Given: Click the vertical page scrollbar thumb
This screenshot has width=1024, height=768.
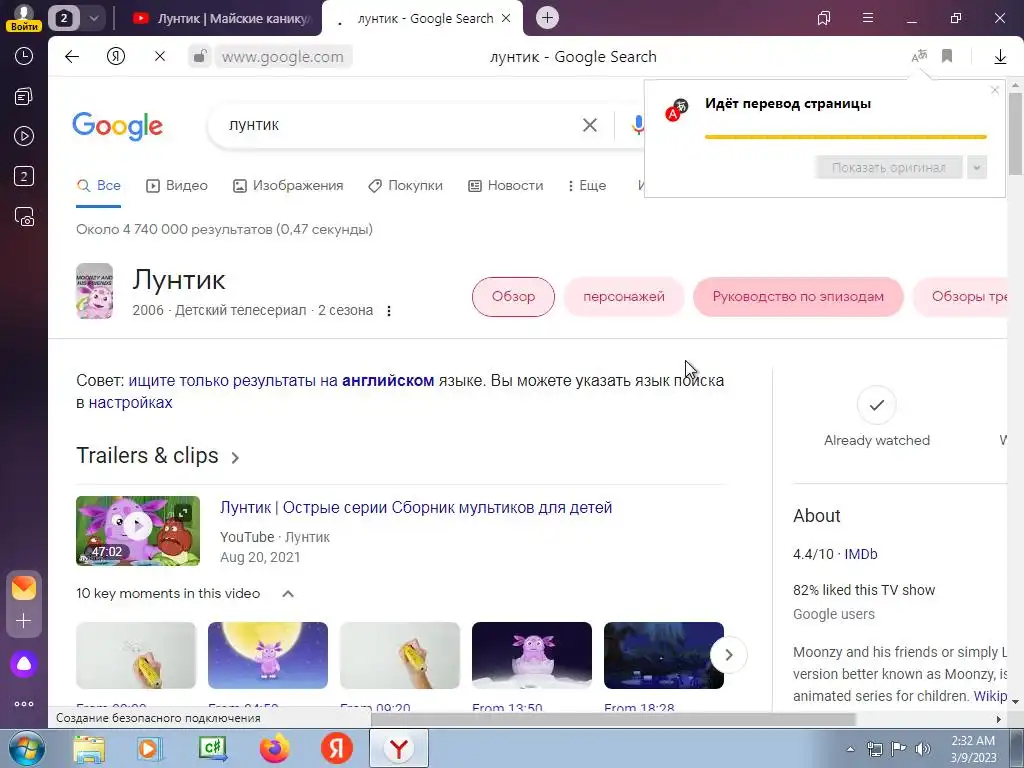Looking at the screenshot, I should point(1015,134).
